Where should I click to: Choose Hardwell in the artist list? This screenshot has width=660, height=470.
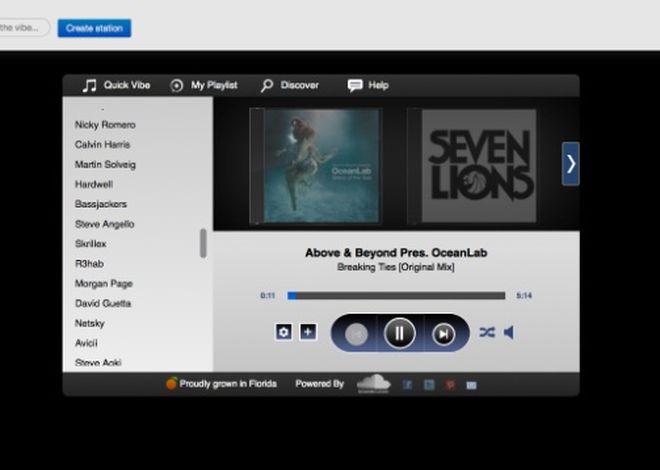94,184
